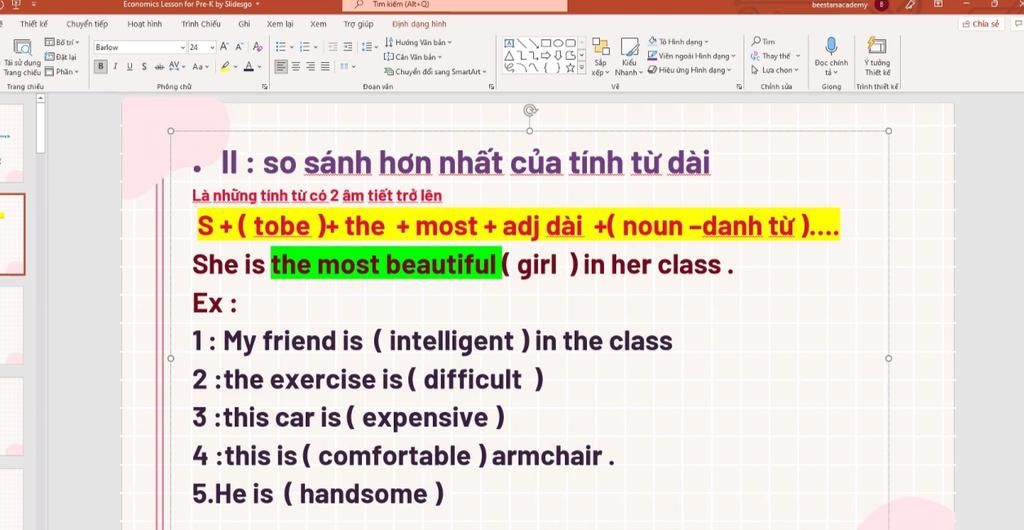
Task: Toggle align text left
Action: [x=281, y=67]
